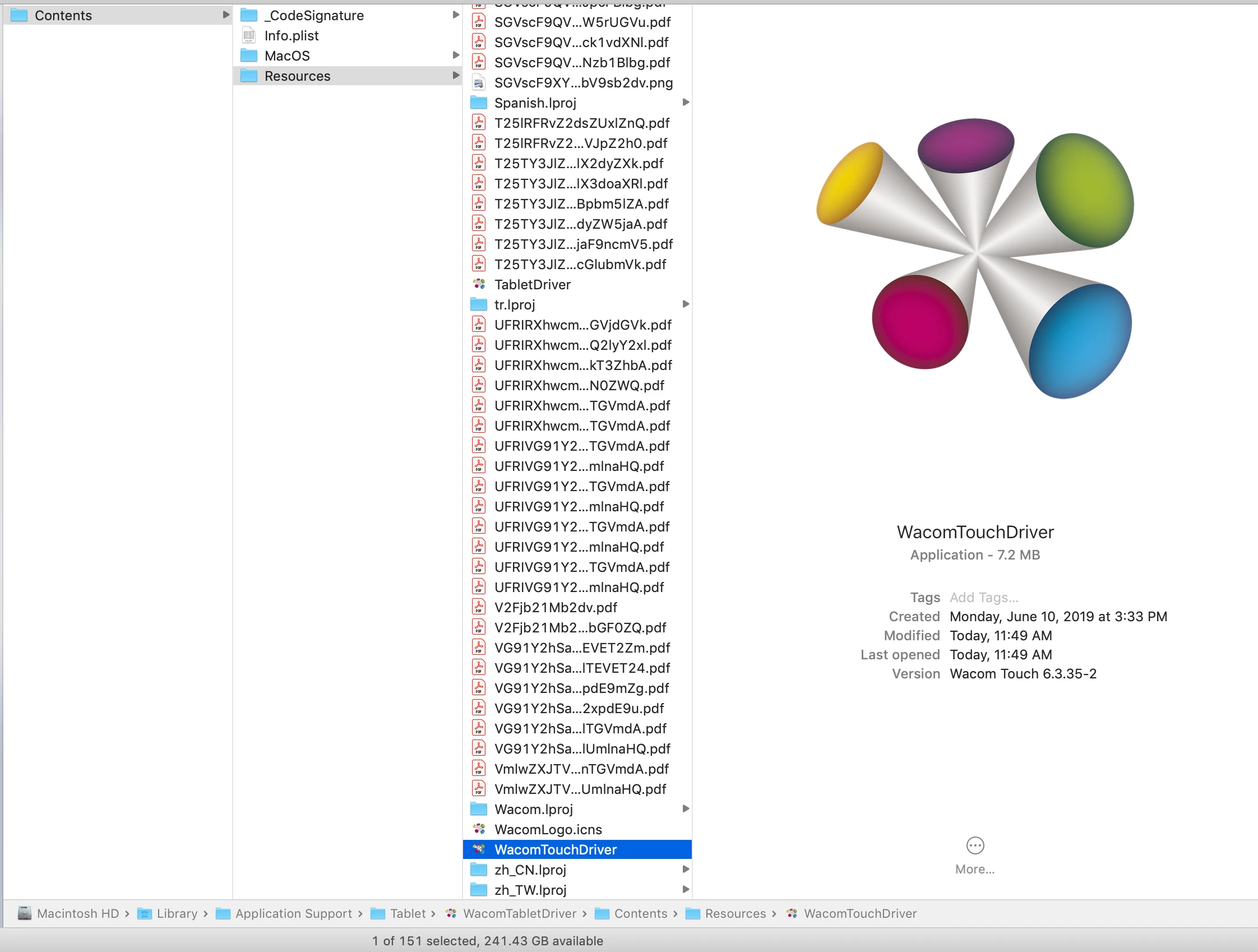Screen dimensions: 1258x952
Task: Click the More… ellipsis circle icon
Action: pyautogui.click(x=975, y=845)
